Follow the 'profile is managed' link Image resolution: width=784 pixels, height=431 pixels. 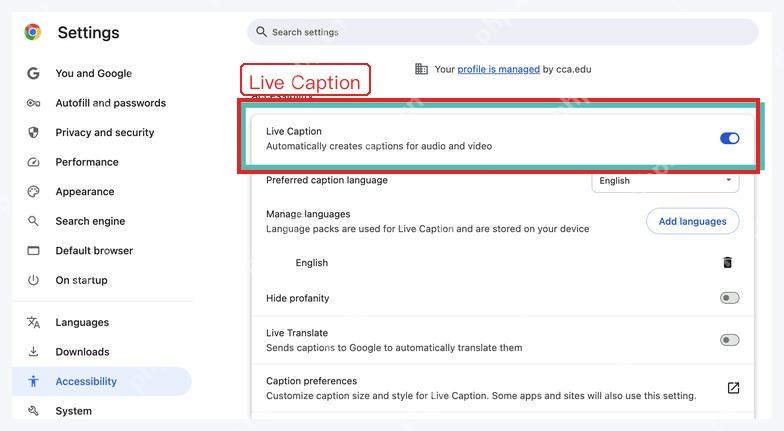click(498, 69)
